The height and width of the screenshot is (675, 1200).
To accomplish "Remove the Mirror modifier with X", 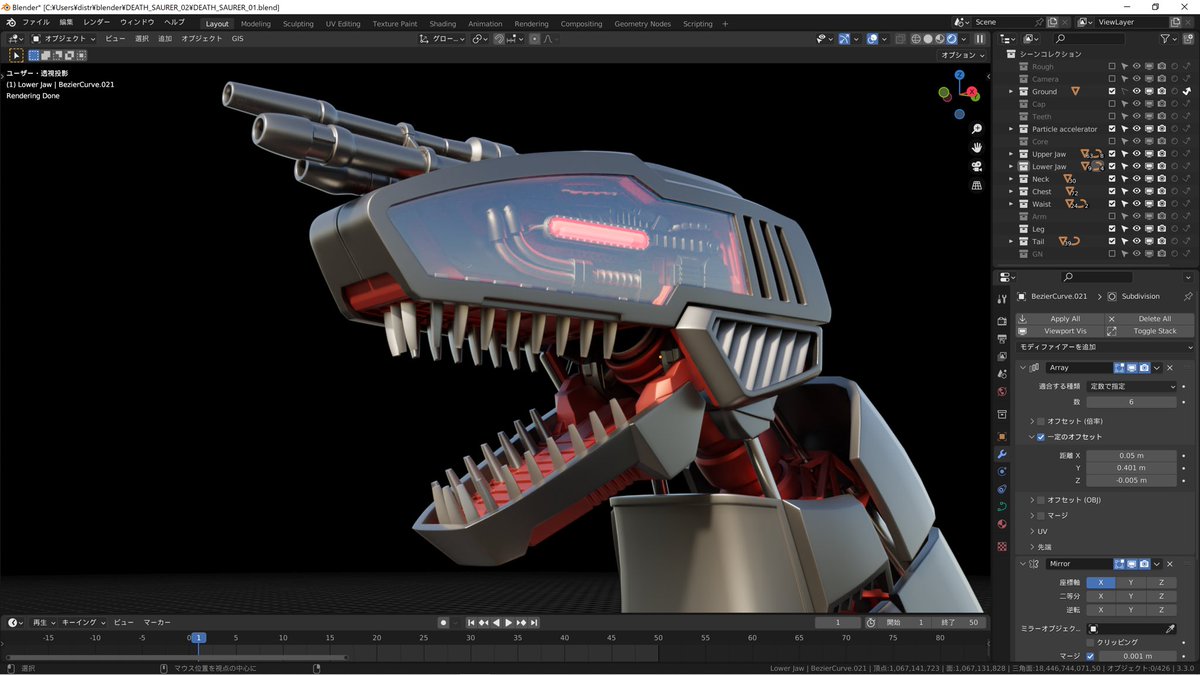I will 1169,564.
